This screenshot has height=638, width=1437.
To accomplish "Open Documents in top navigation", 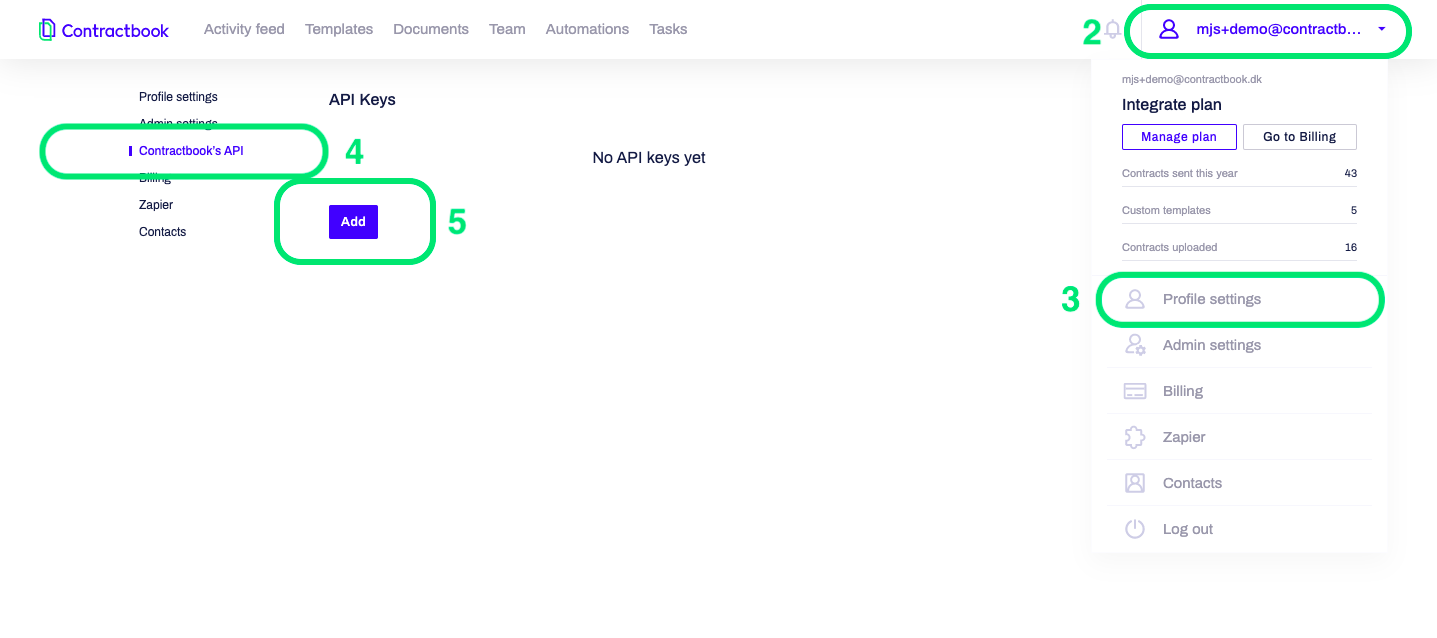I will click(431, 29).
